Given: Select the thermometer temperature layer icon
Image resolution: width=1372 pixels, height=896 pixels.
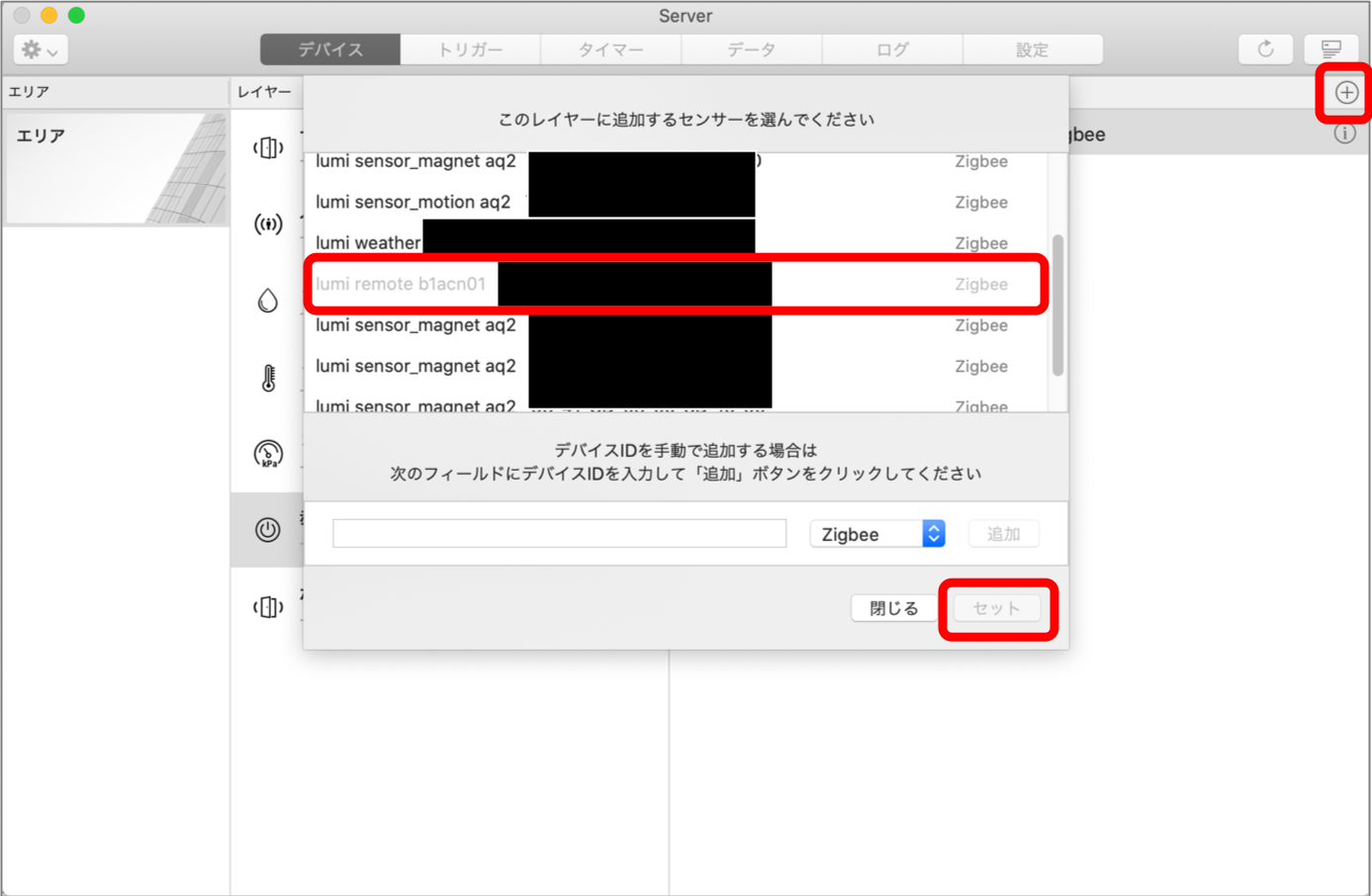Looking at the screenshot, I should click(x=268, y=377).
